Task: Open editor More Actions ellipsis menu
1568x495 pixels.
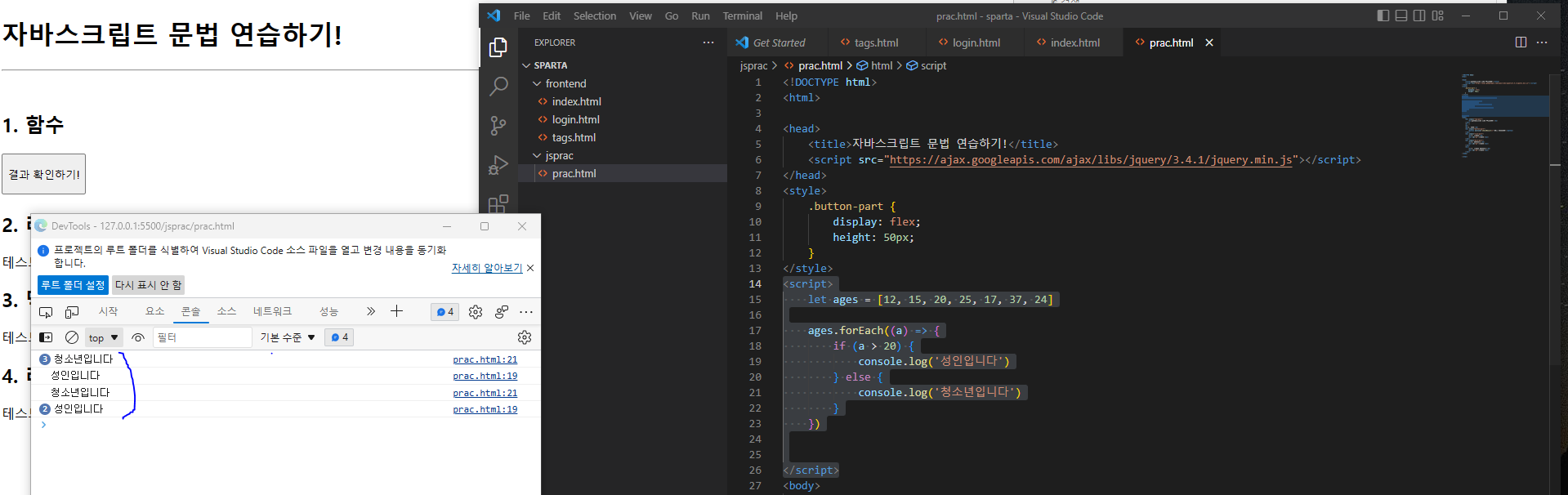Action: coord(1542,42)
